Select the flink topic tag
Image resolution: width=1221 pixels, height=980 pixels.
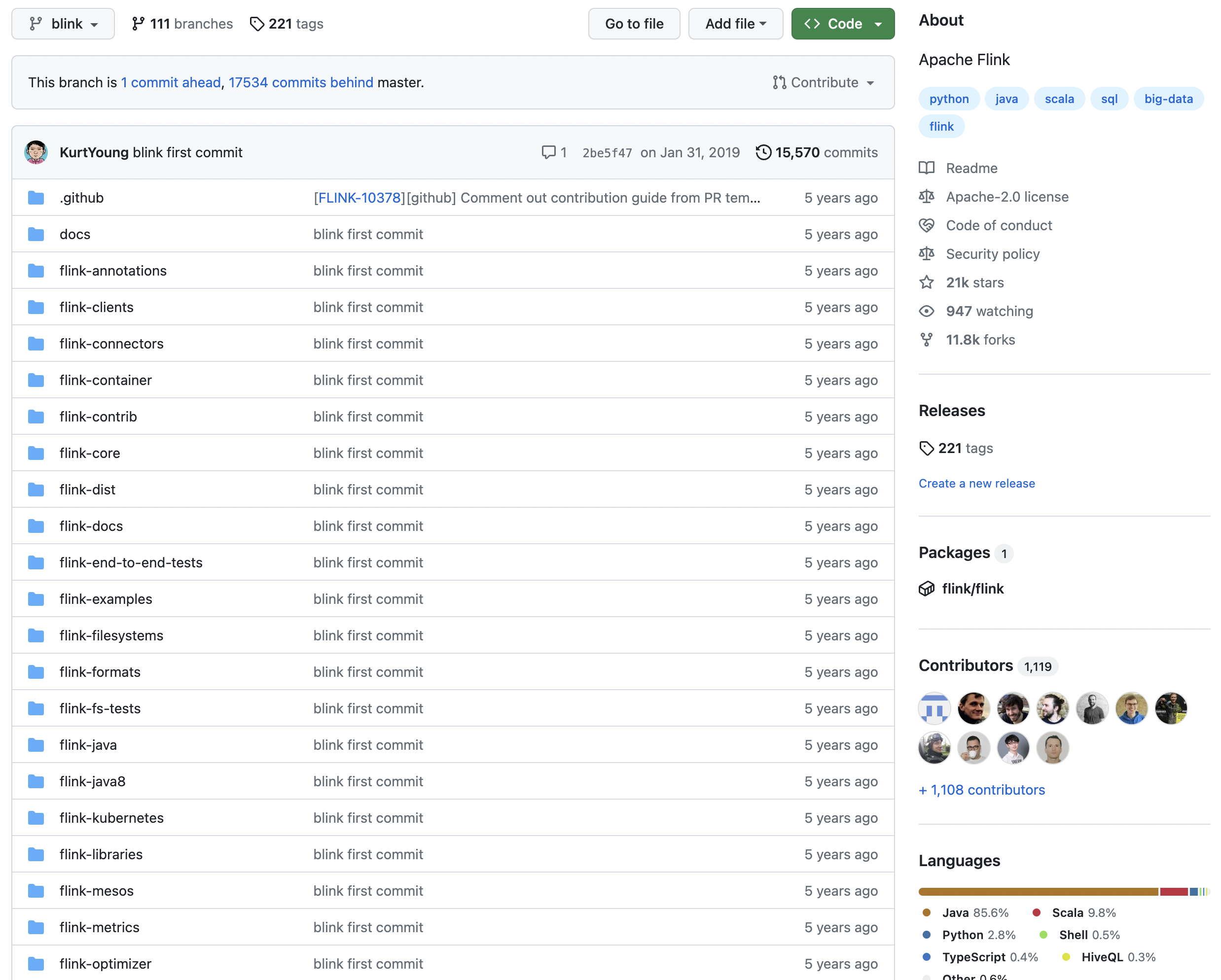(941, 126)
